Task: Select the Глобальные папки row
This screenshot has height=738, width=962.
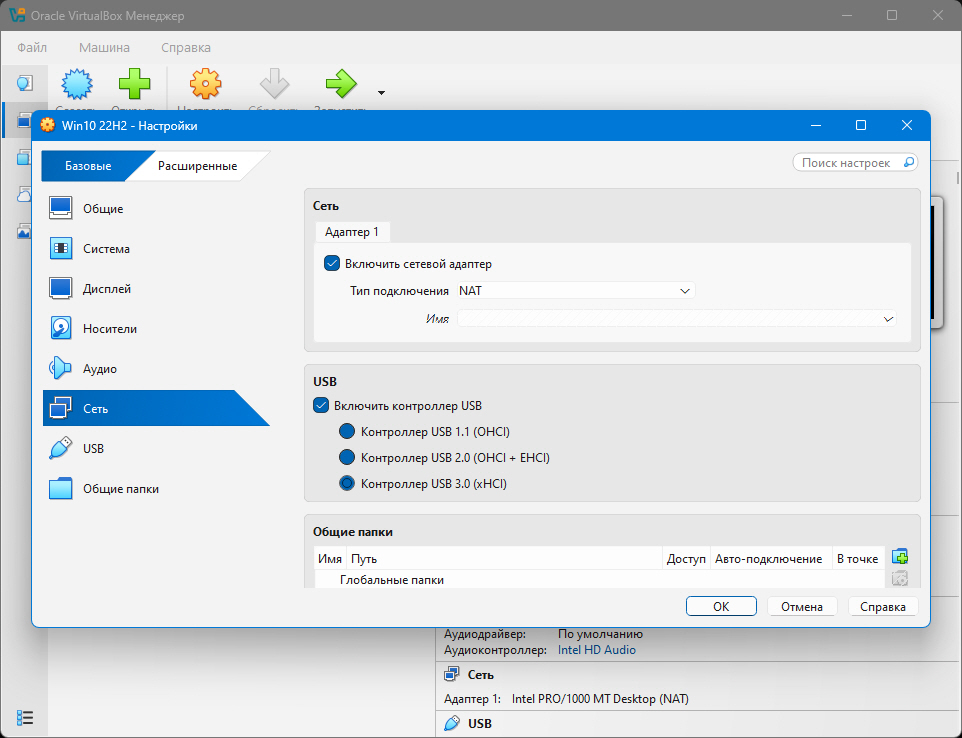Action: (x=599, y=580)
